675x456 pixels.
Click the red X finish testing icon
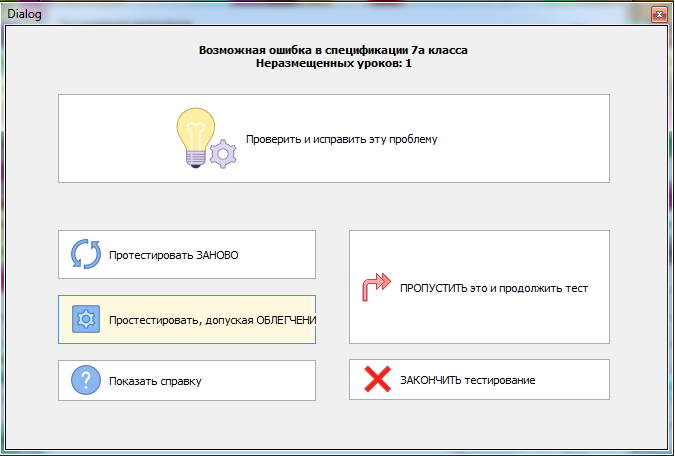click(x=376, y=380)
